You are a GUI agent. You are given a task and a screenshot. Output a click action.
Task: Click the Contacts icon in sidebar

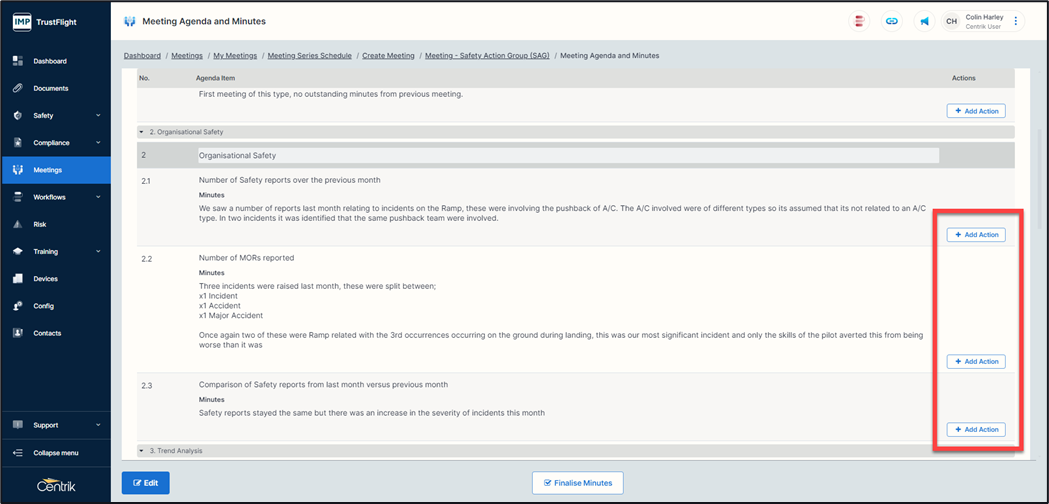(18, 333)
